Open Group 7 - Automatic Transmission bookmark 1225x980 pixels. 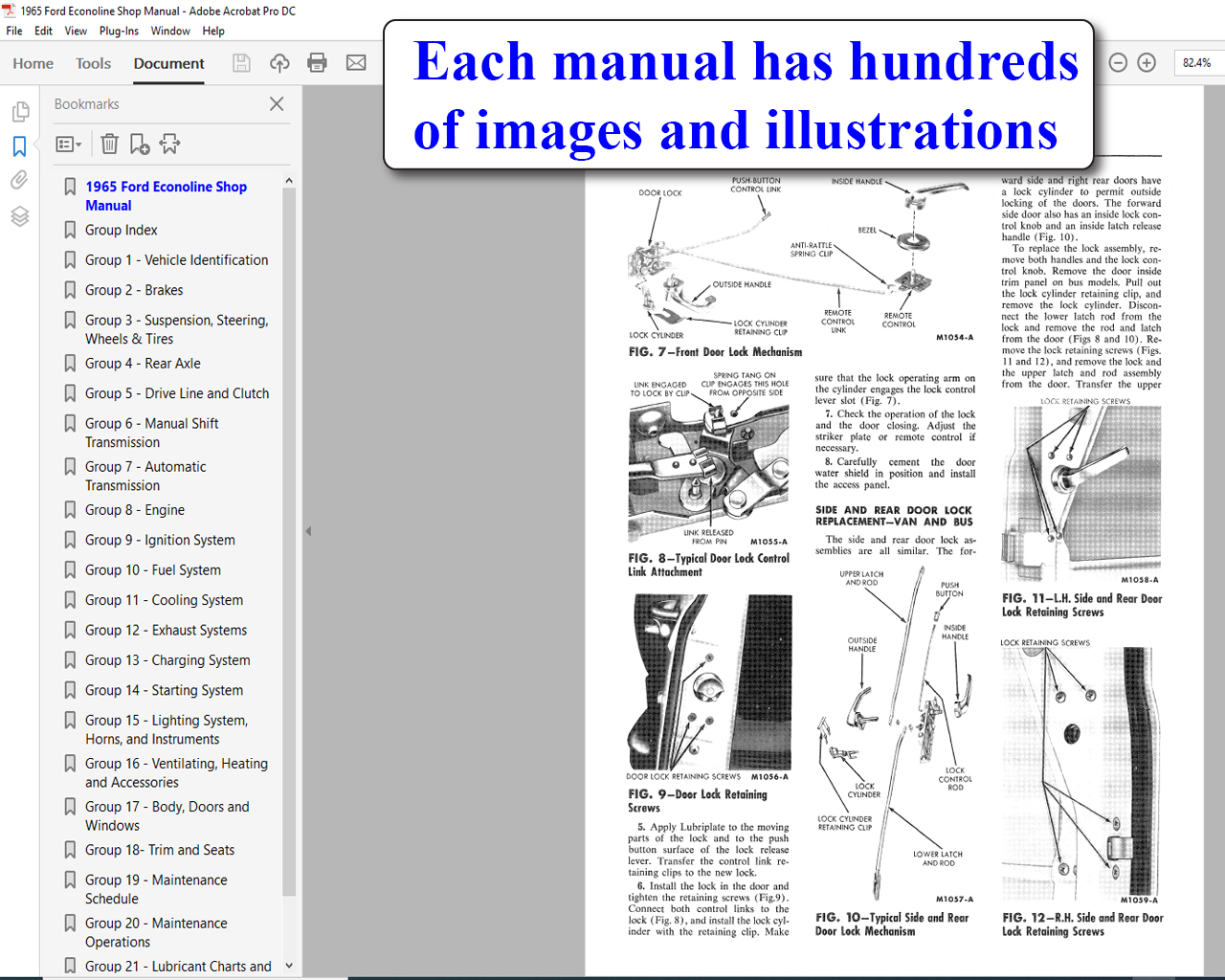145,476
